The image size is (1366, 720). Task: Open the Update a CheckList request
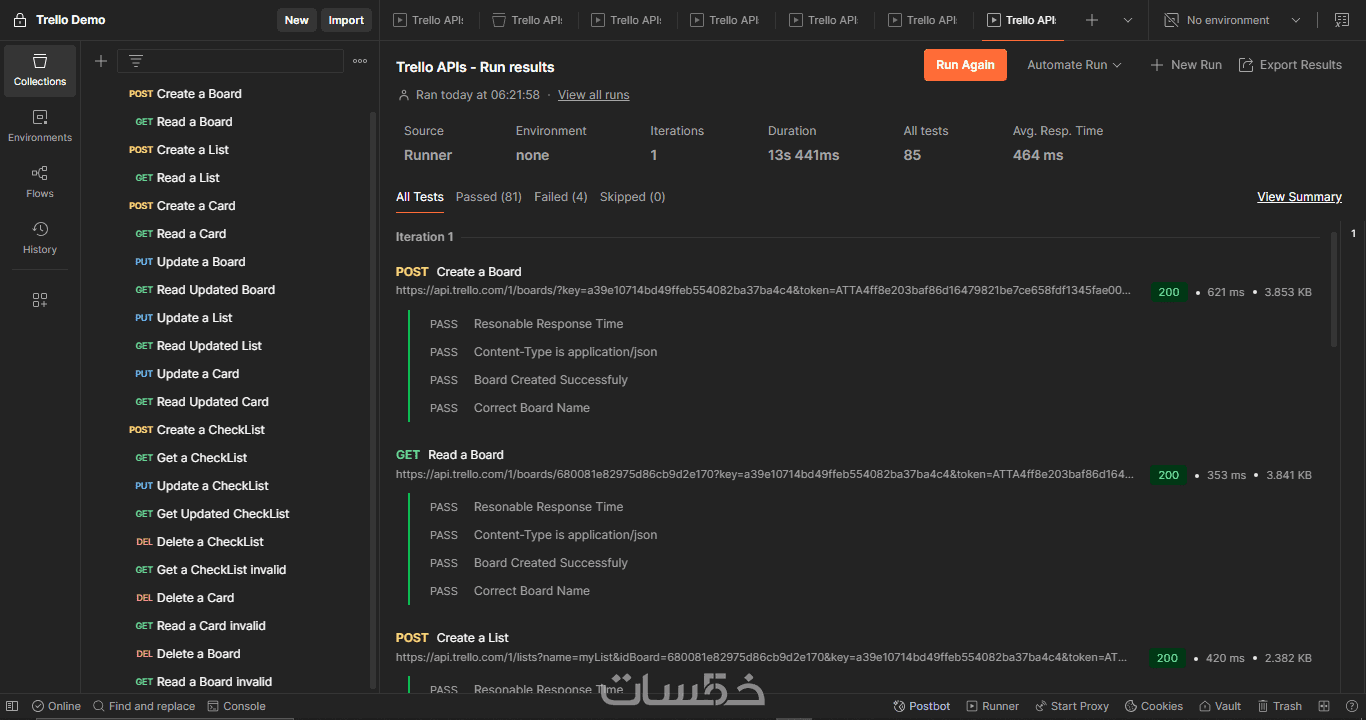coord(212,486)
